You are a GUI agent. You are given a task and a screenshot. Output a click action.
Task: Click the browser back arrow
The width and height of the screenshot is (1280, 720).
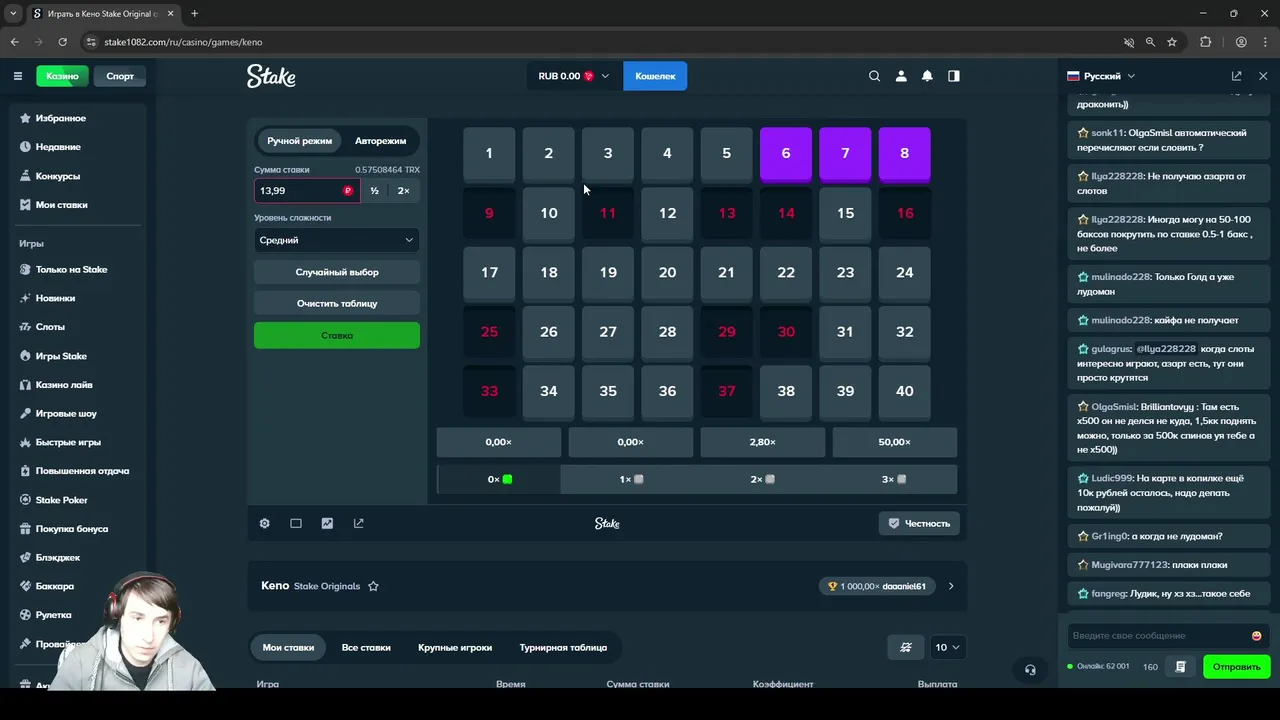tap(15, 42)
